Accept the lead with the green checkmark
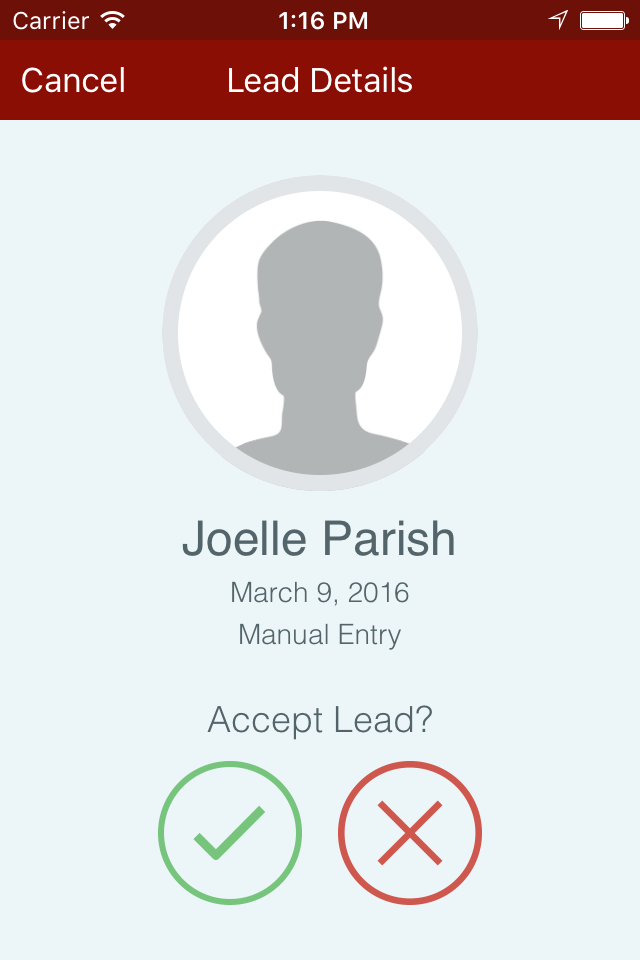This screenshot has height=960, width=640. point(230,833)
